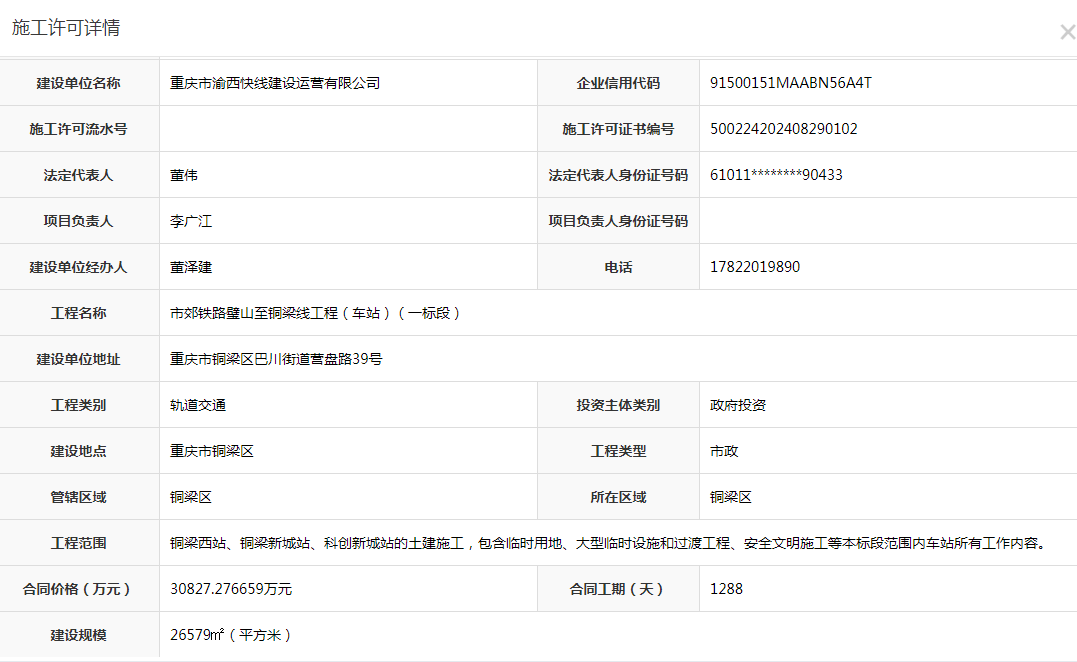1077x662 pixels.
Task: Click the credit code 91500151MAABN56A4T
Action: (790, 83)
